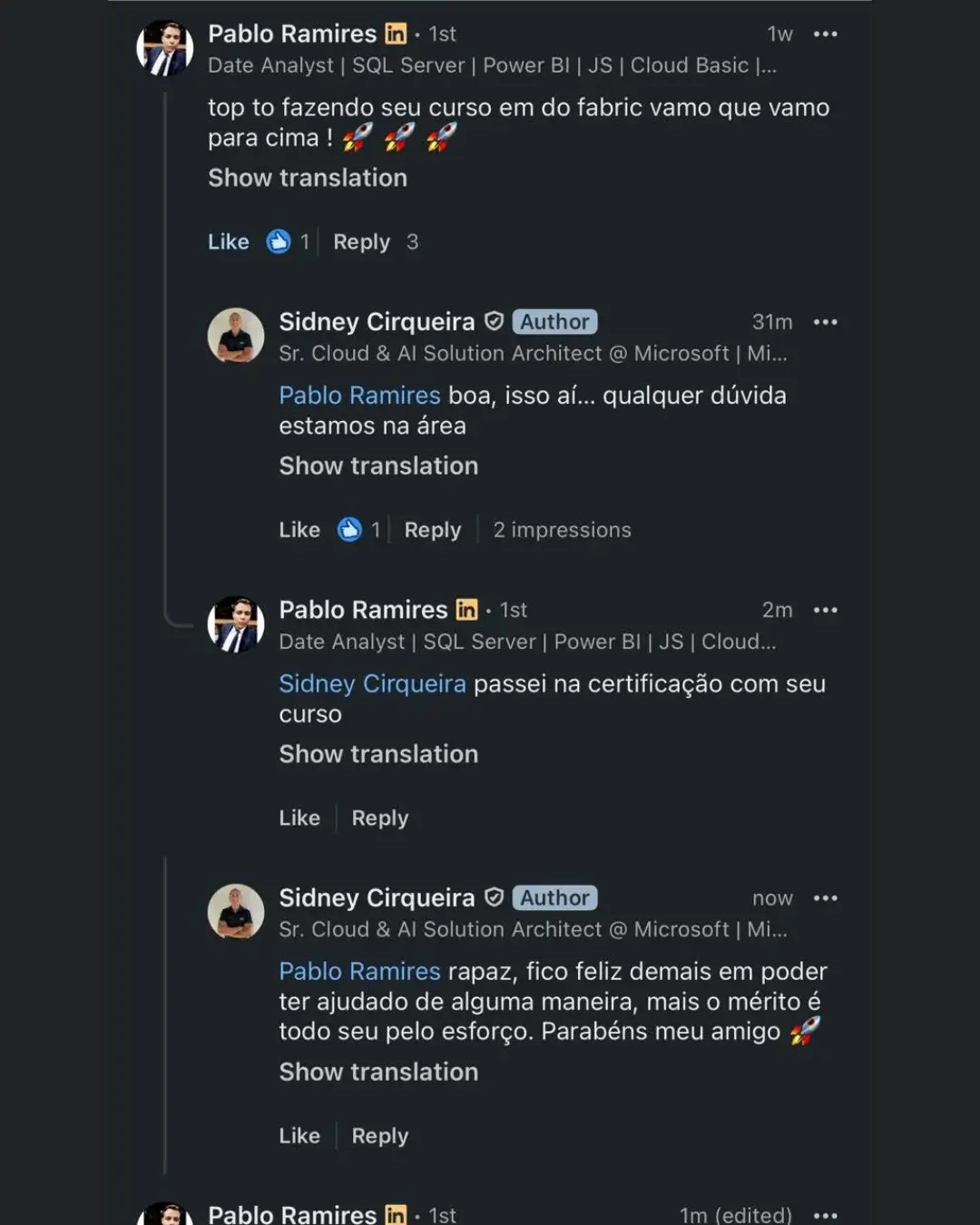Image resolution: width=980 pixels, height=1225 pixels.
Task: Click the Pablo Ramires mention in Sidney's reply
Action: click(359, 395)
